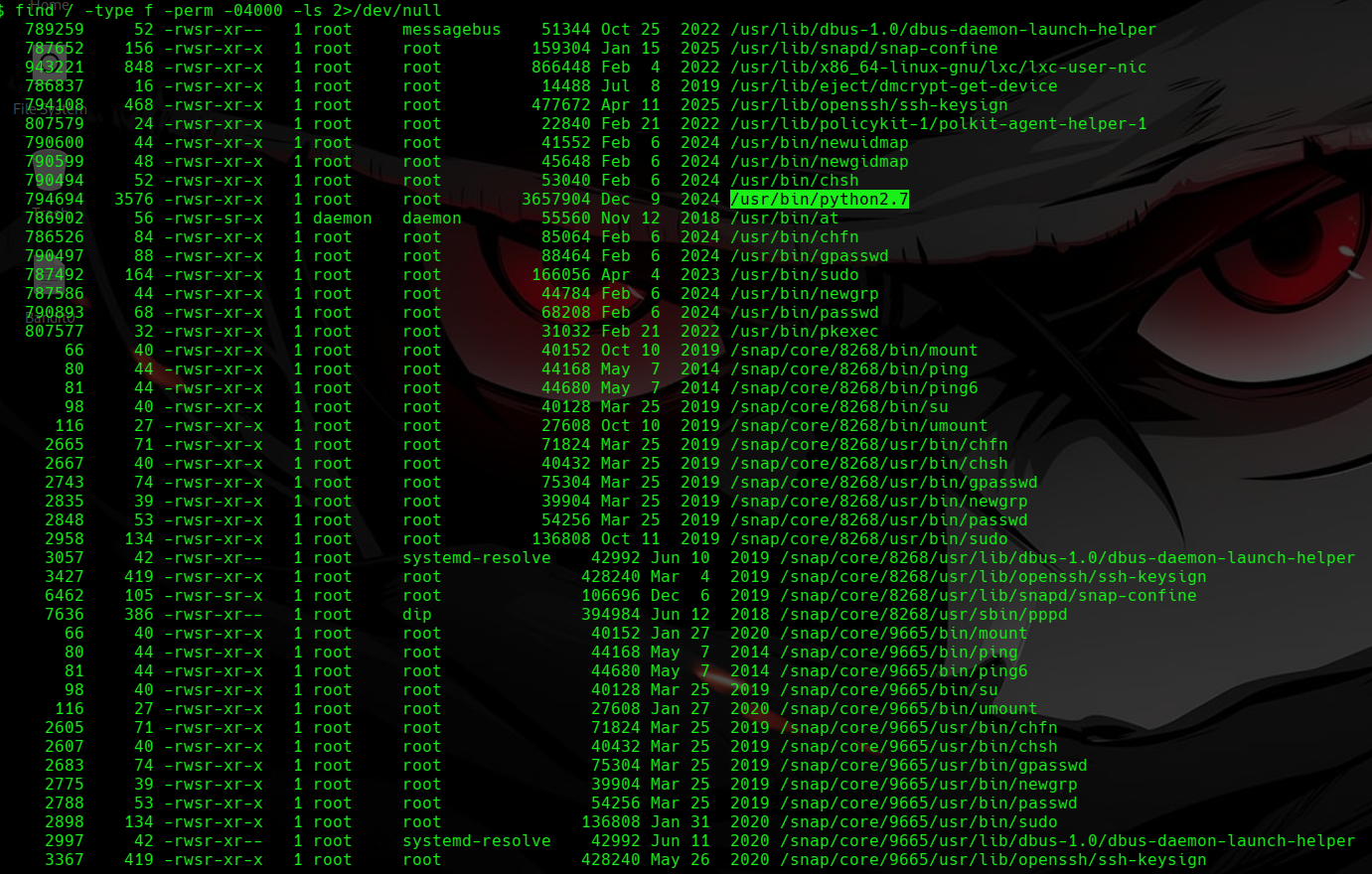Viewport: 1372px width, 874px height.
Task: Click the /snap/core/9665/usr/bin/chfn path
Action: 919,728
